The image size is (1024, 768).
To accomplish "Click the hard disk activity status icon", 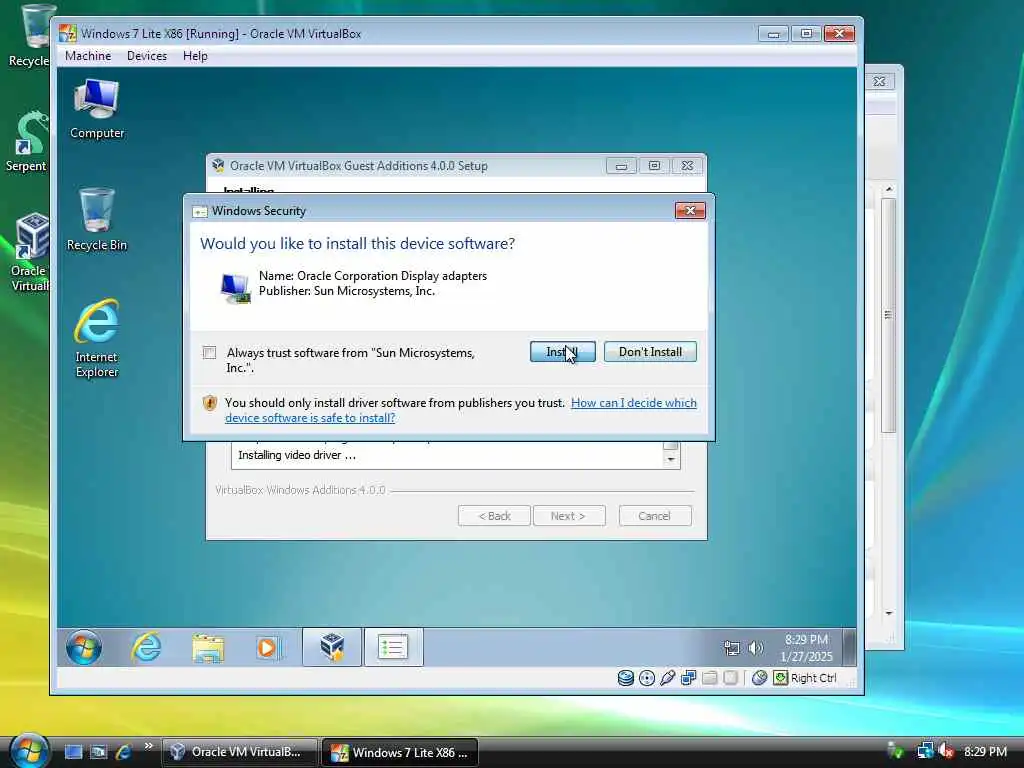I will (x=625, y=678).
